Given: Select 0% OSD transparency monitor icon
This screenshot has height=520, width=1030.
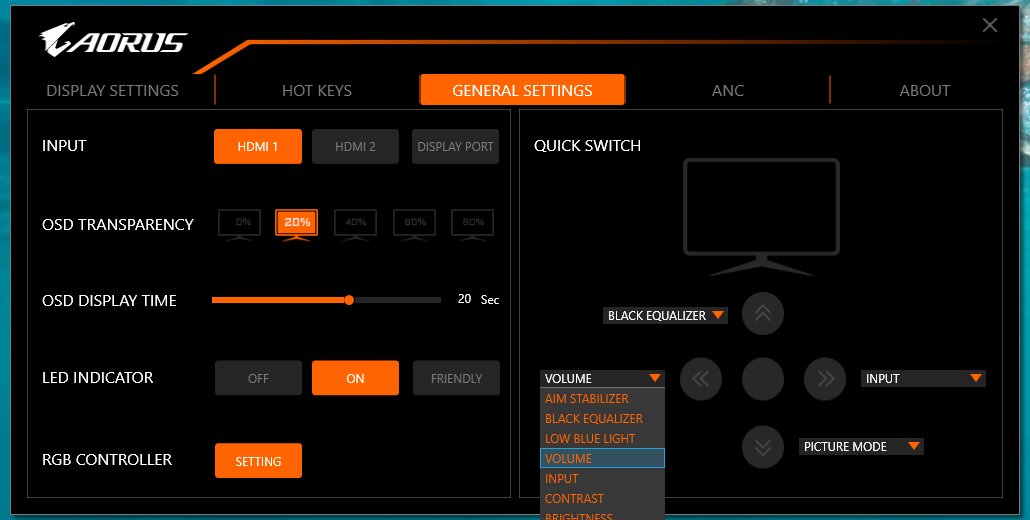Looking at the screenshot, I should [240, 225].
